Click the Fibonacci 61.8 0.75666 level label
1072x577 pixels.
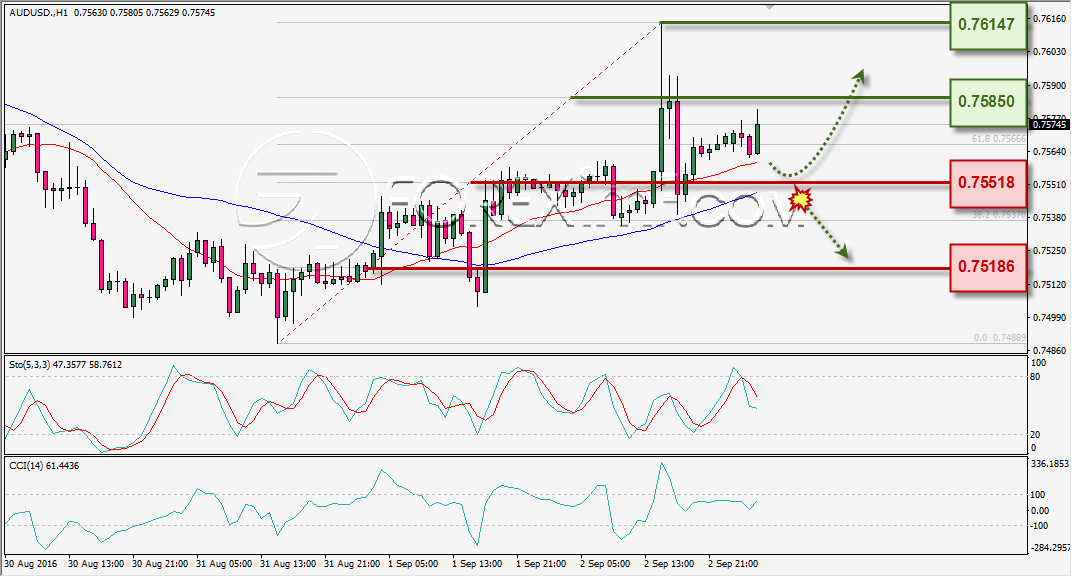[x=999, y=139]
